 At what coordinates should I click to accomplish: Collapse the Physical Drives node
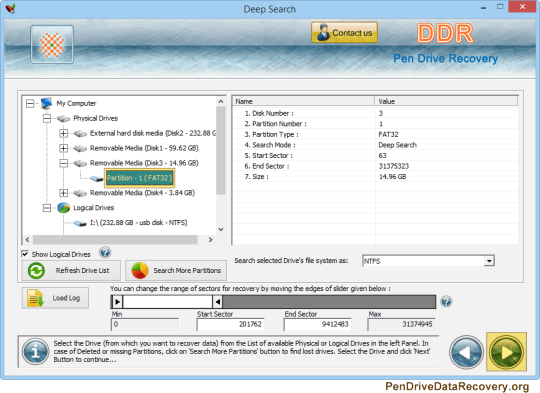[47, 118]
